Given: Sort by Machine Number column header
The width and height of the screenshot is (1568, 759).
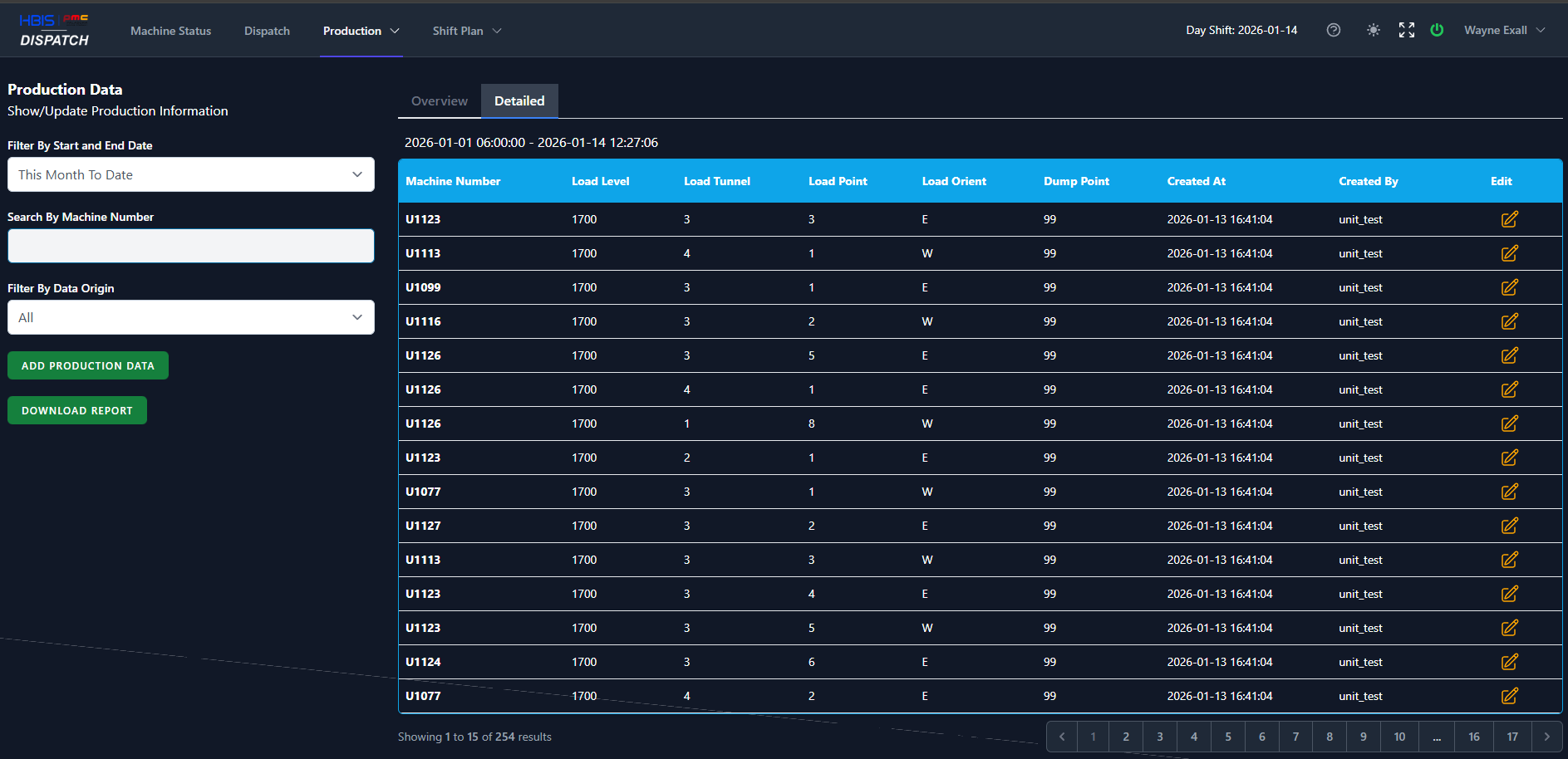Looking at the screenshot, I should [453, 181].
